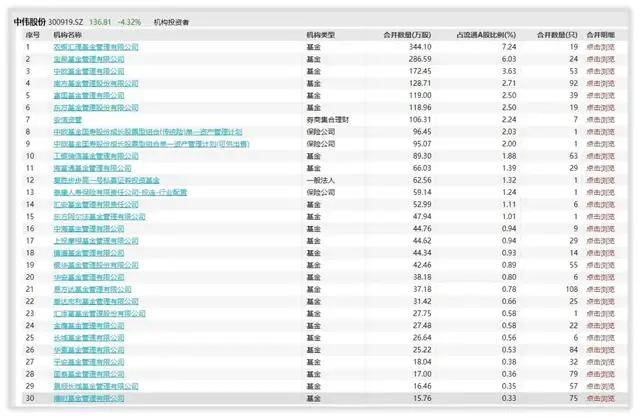This screenshot has width=640, height=418.
Task: Click 点击浏览 in the 344.10 row
Action: pyautogui.click(x=600, y=47)
